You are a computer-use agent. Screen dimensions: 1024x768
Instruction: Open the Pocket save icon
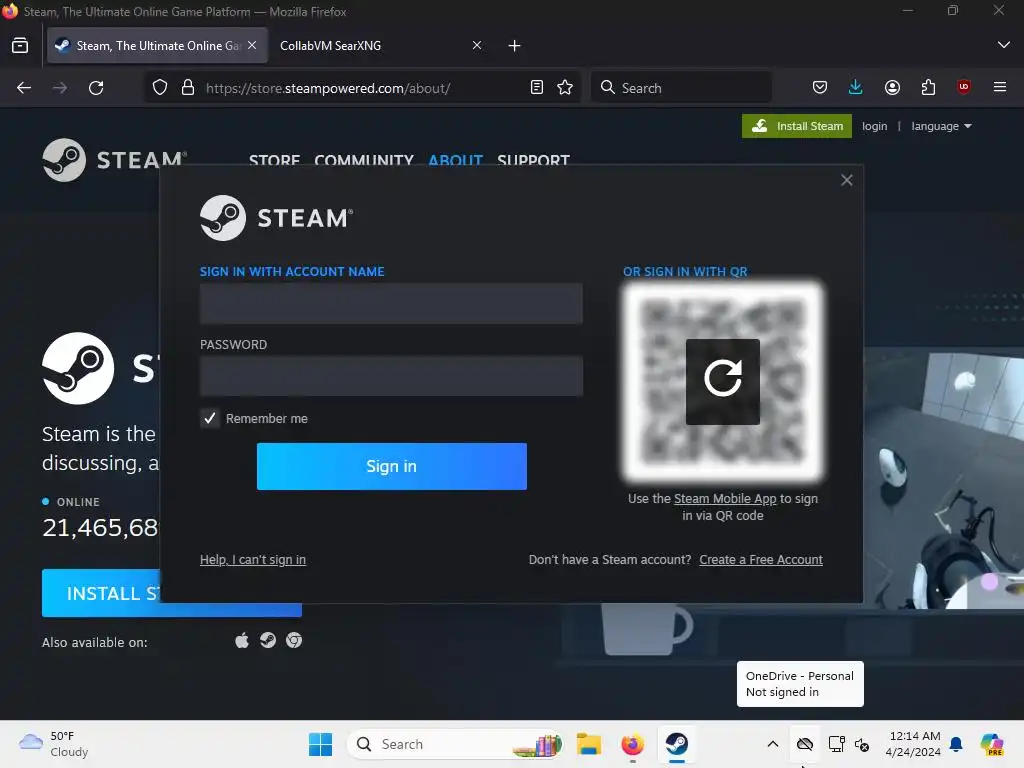point(820,88)
